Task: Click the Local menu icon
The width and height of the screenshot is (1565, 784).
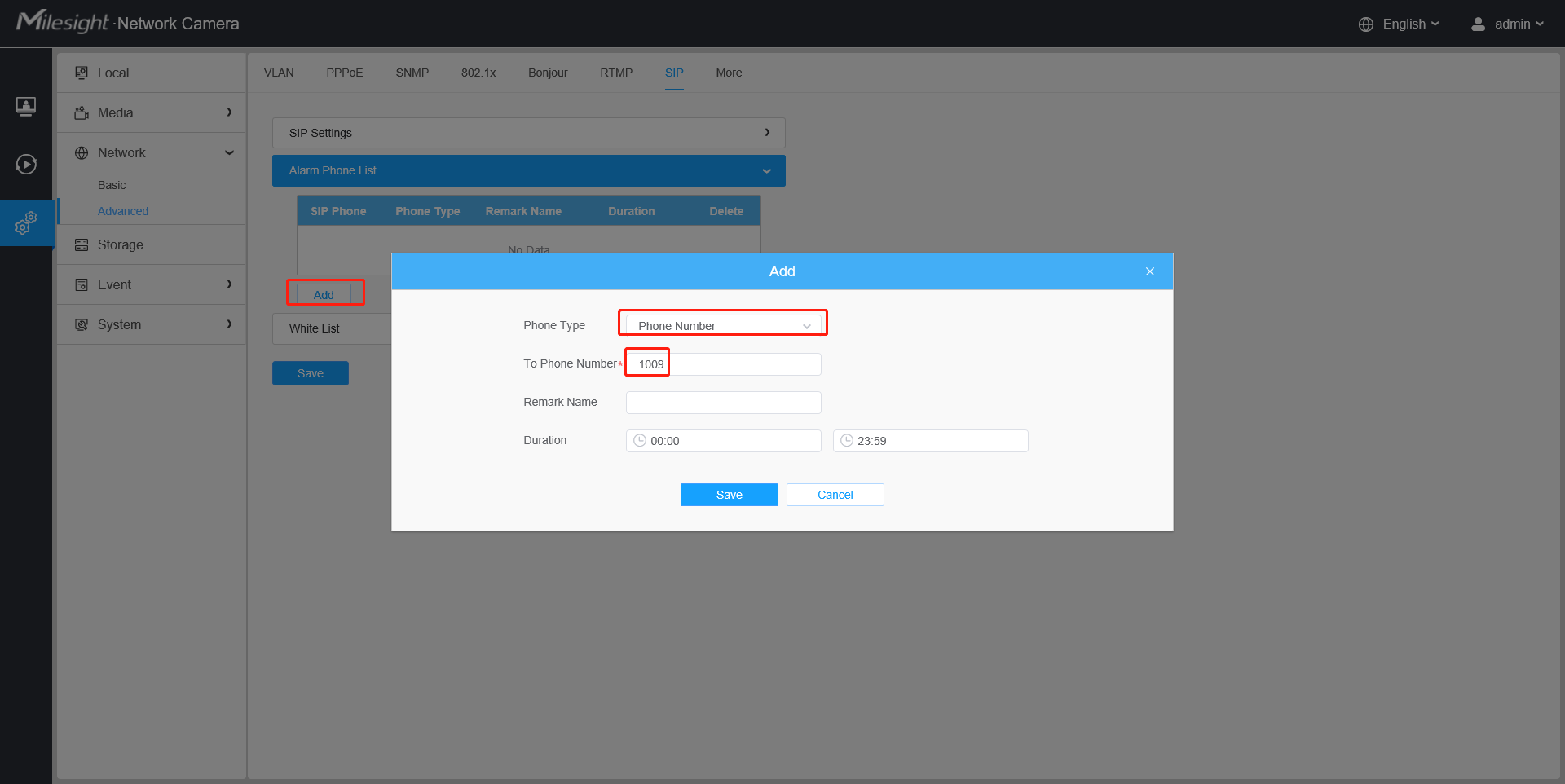Action: 82,73
